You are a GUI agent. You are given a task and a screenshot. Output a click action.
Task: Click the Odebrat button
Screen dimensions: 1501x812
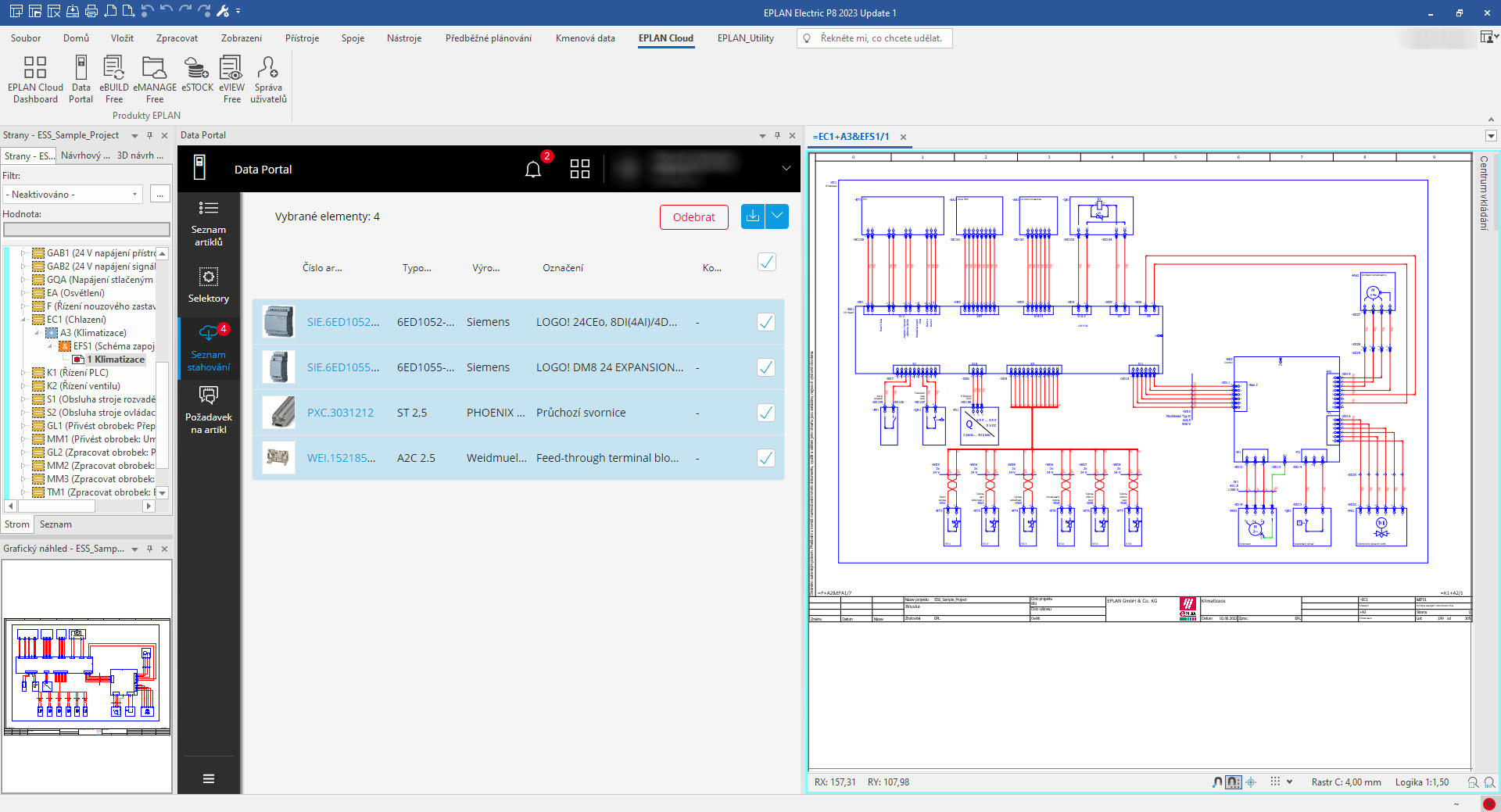[x=693, y=217]
